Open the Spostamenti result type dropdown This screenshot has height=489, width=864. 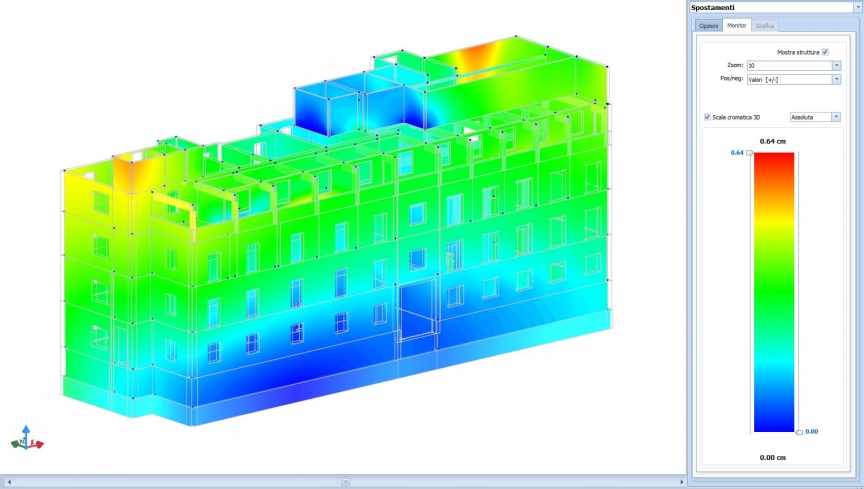click(857, 7)
